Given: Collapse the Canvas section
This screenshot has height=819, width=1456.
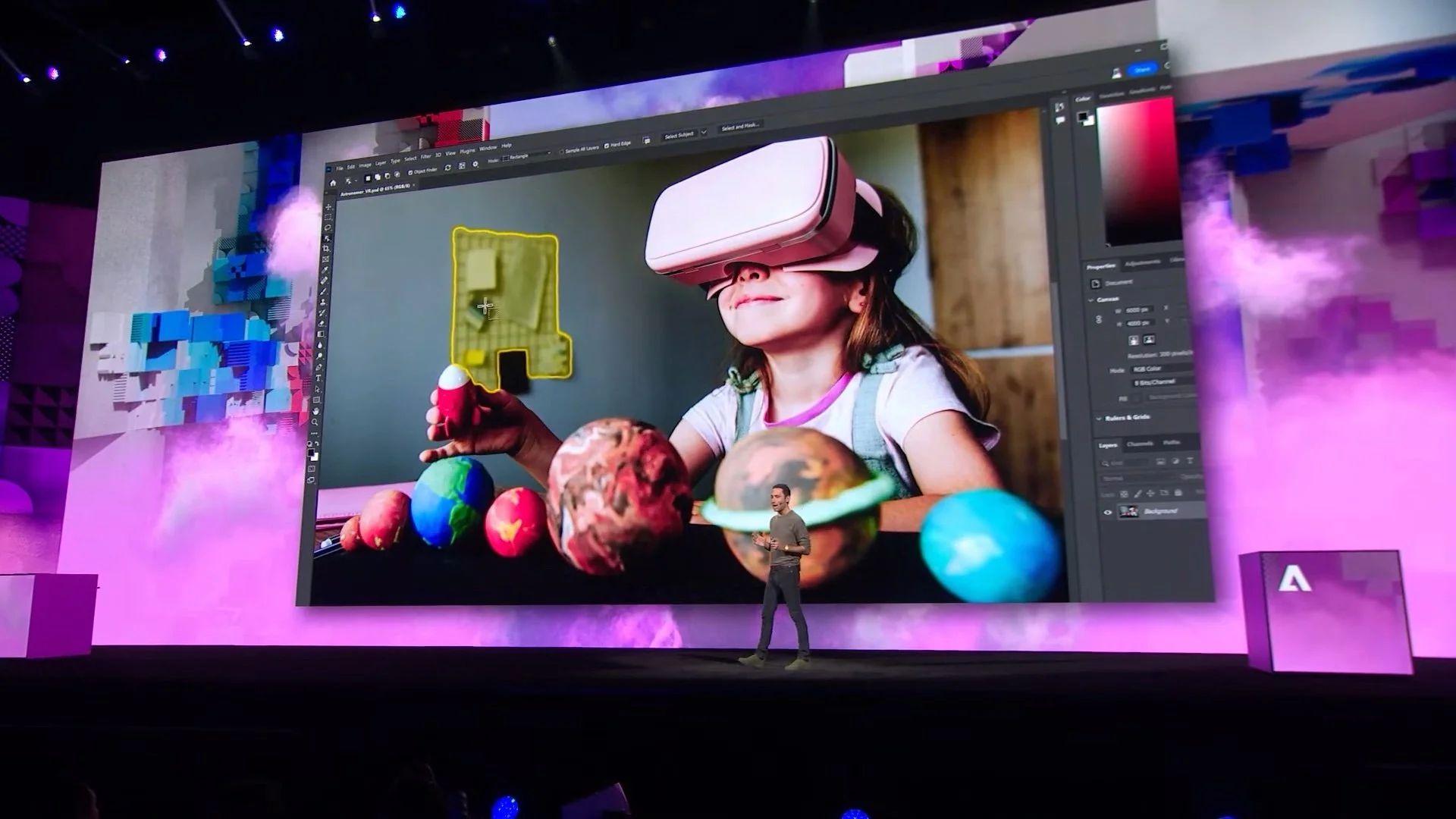Looking at the screenshot, I should pyautogui.click(x=1091, y=300).
